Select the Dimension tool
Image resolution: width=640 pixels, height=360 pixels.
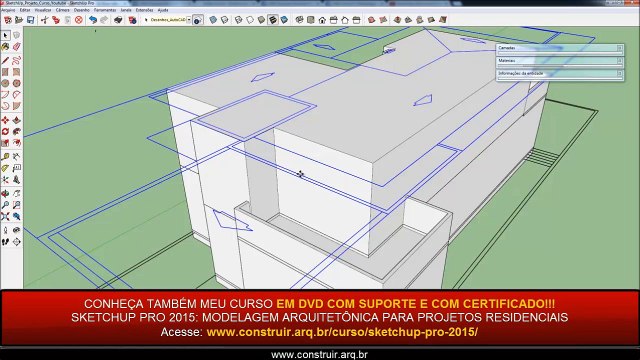[16, 157]
